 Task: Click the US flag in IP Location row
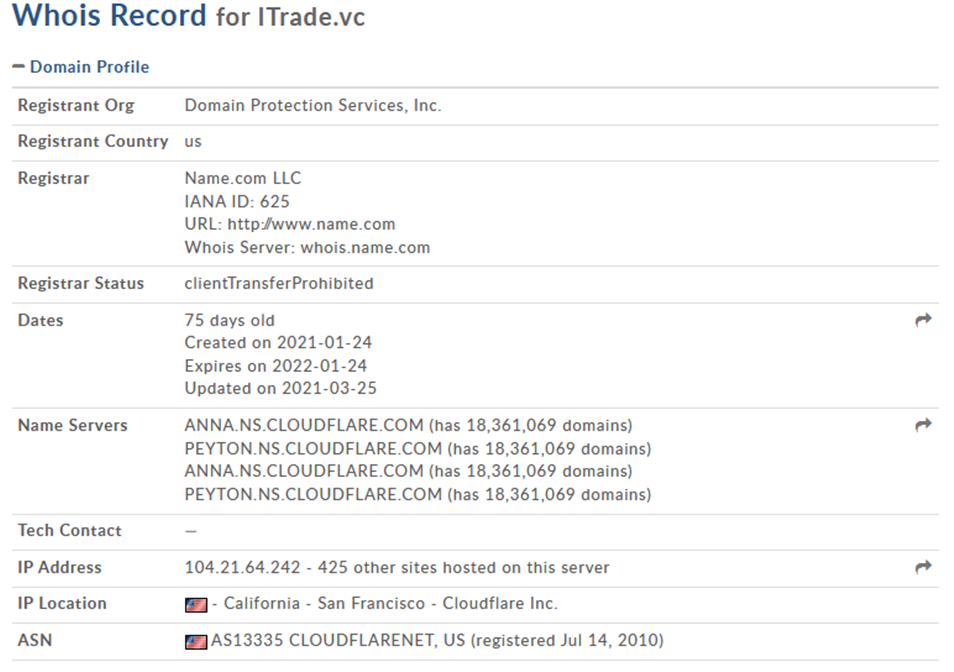click(196, 604)
